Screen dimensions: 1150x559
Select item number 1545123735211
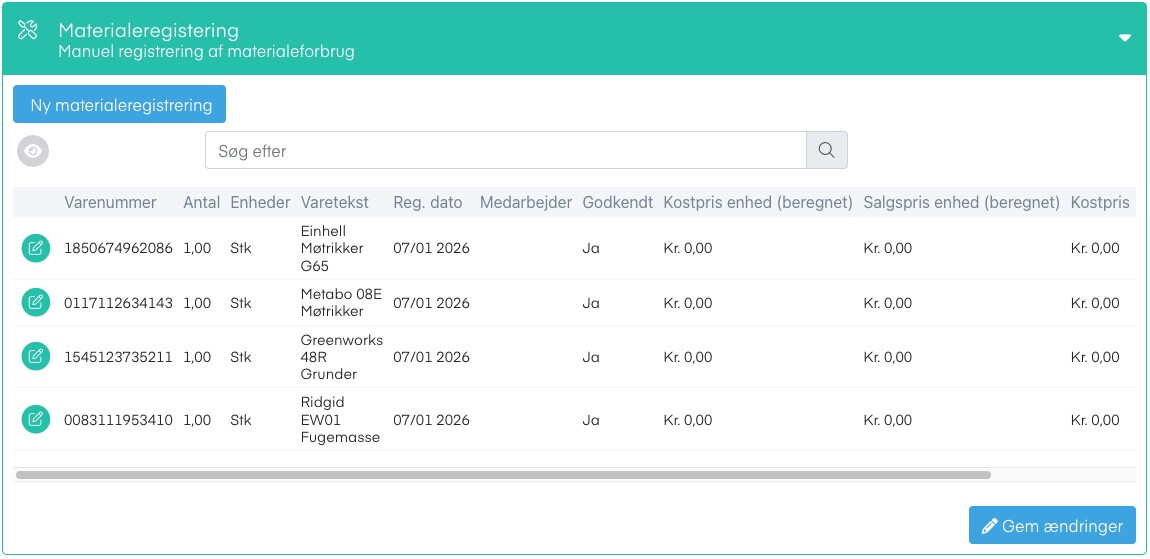[119, 357]
